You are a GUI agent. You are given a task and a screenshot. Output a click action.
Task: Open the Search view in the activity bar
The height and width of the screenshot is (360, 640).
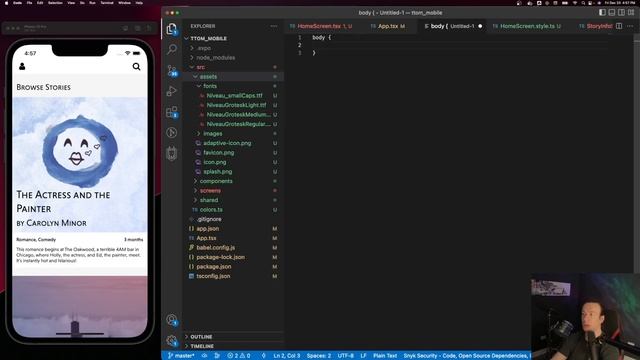(172, 49)
